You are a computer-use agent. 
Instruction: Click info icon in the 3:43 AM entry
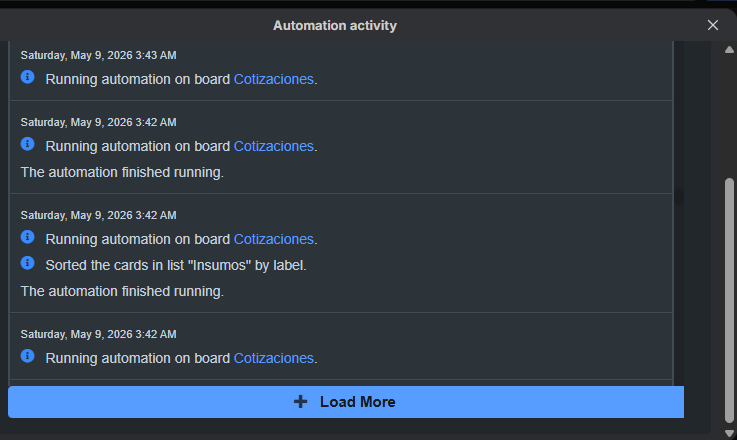(x=27, y=77)
